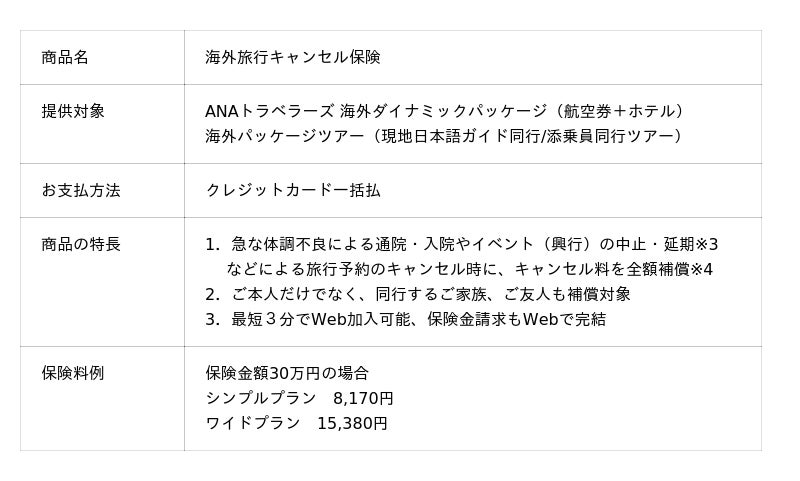Click the 商品名 row header
Viewport: 800px width, 481px height.
(x=65, y=57)
